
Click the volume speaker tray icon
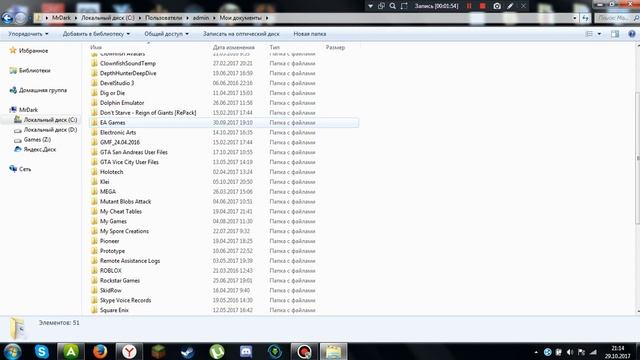(570, 352)
